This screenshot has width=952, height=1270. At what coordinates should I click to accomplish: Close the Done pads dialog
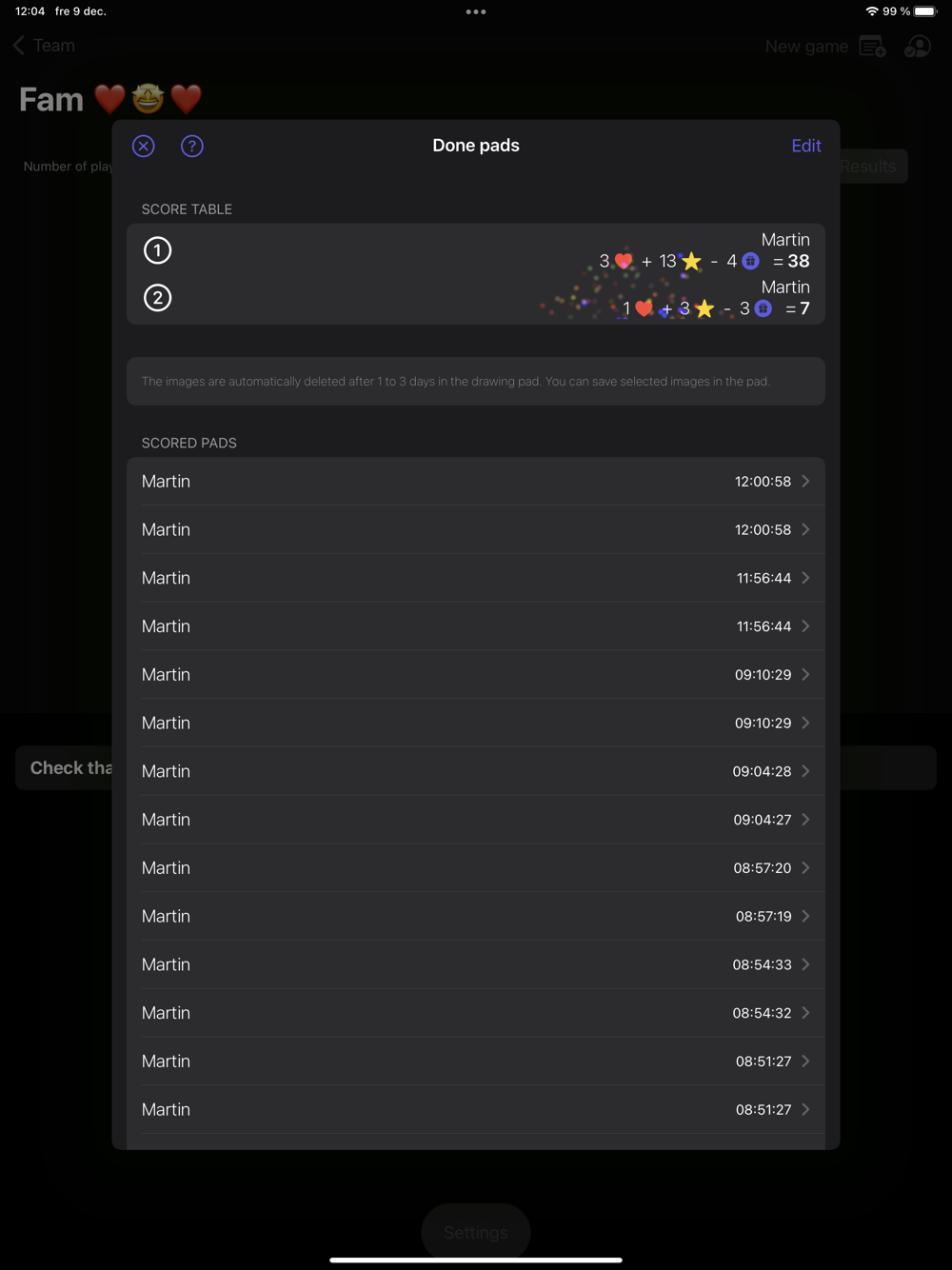coord(144,146)
